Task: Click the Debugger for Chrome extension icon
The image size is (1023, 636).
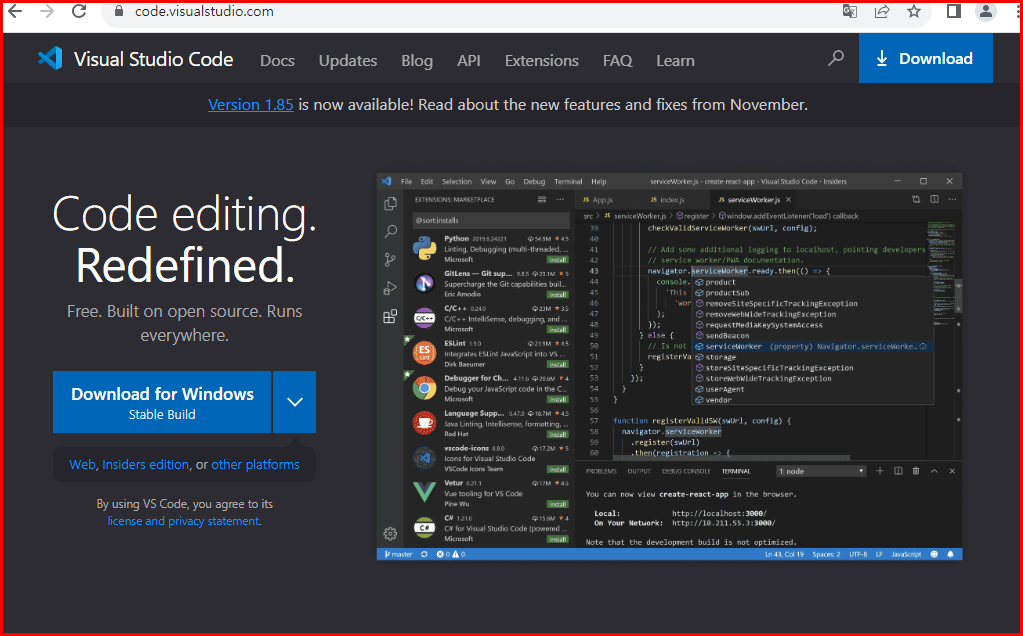Action: click(425, 388)
